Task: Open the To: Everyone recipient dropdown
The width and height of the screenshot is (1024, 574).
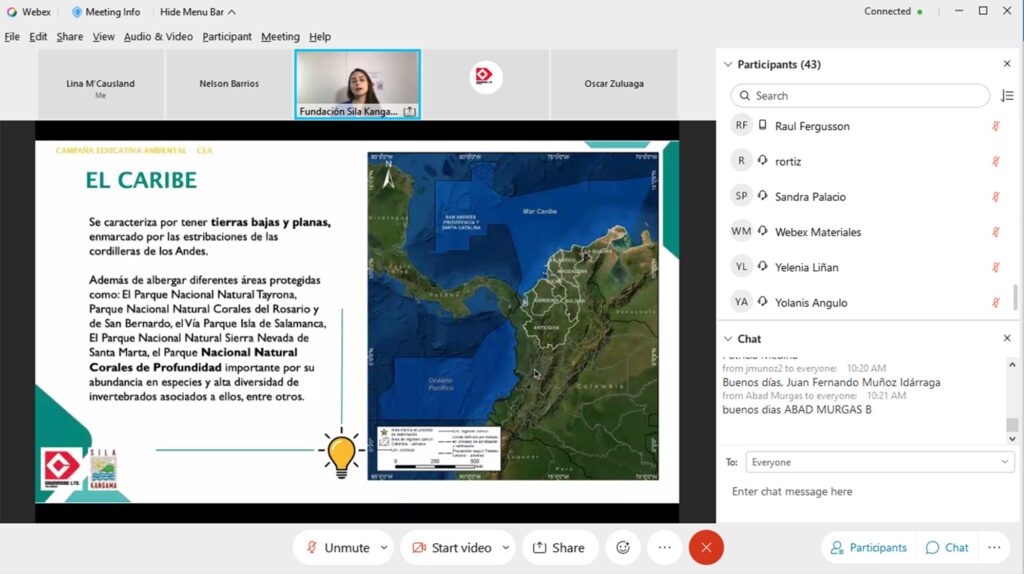Action: click(x=880, y=462)
